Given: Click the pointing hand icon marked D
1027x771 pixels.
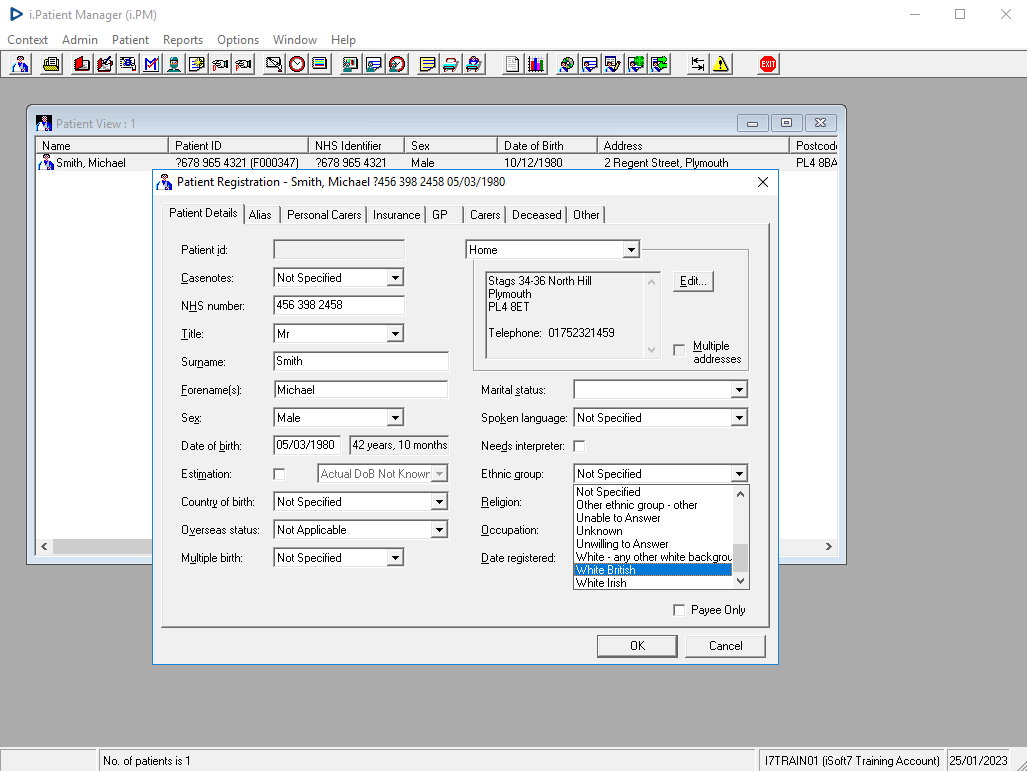Looking at the screenshot, I should pyautogui.click(x=221, y=64).
